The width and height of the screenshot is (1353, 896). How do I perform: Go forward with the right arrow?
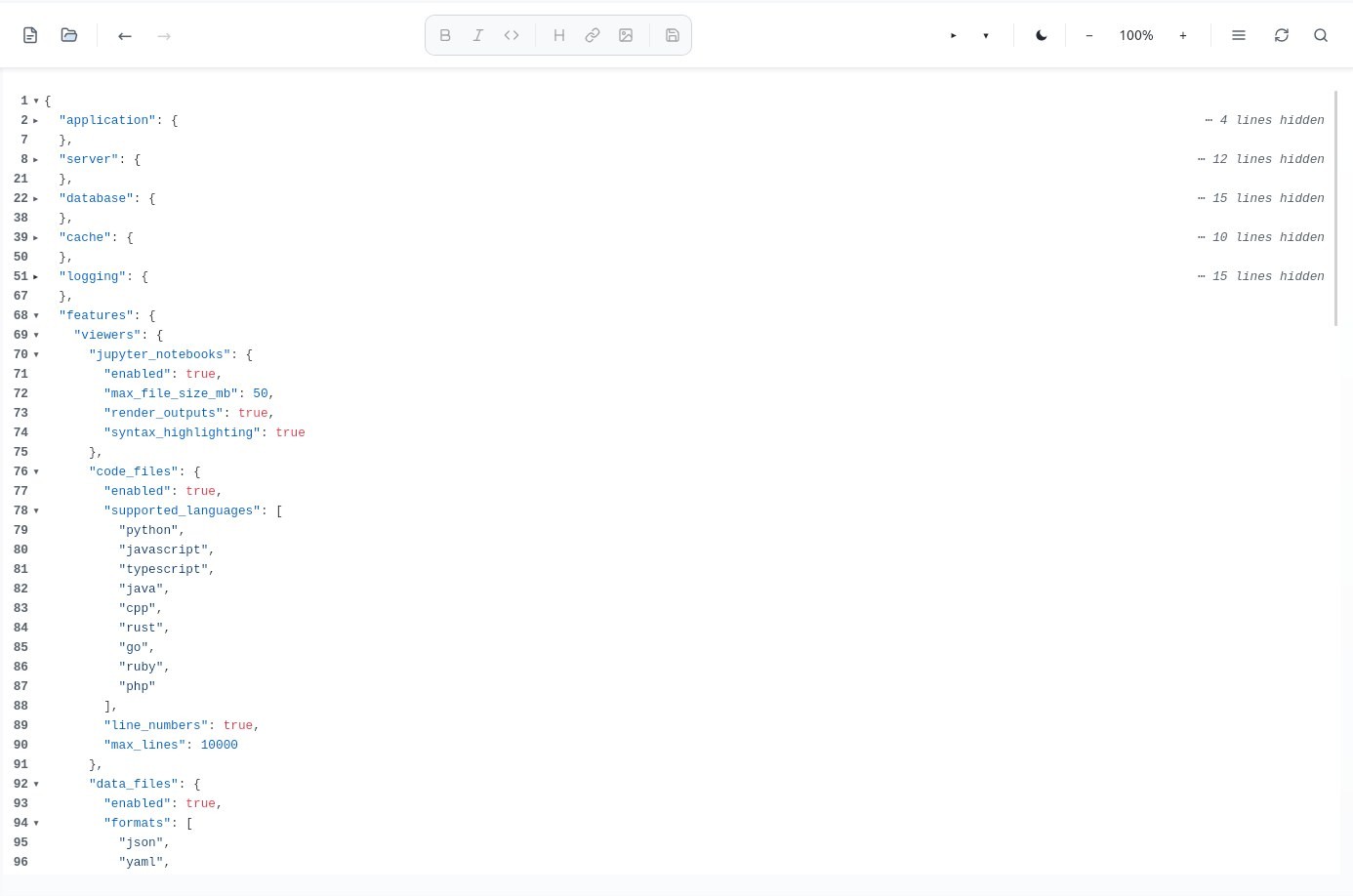(x=164, y=36)
